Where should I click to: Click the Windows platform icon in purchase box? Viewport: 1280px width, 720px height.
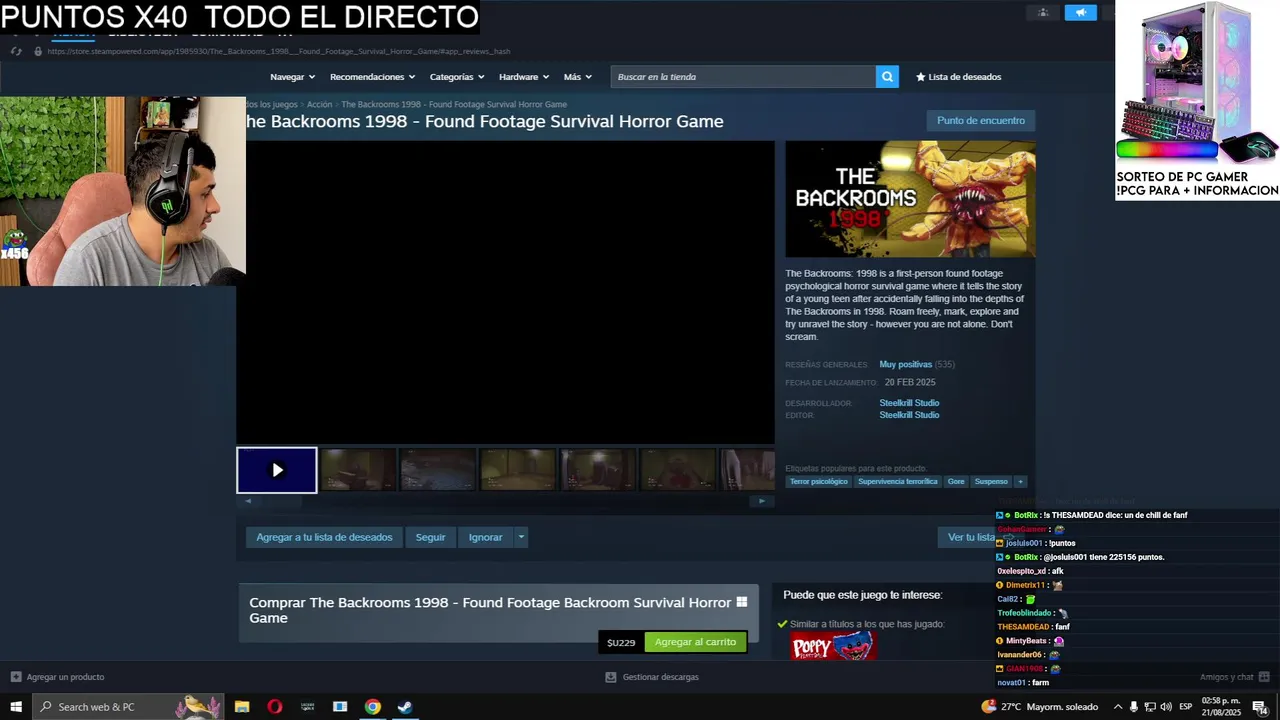[x=742, y=602]
